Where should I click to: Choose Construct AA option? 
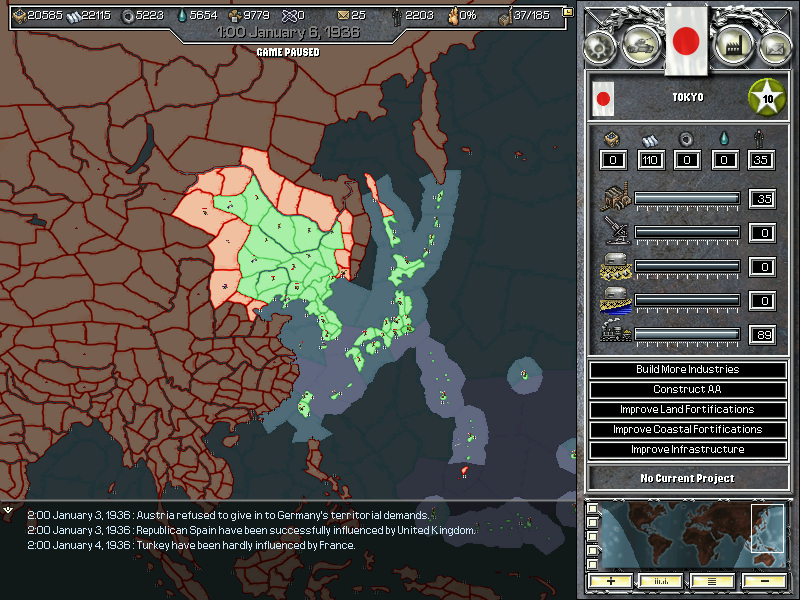coord(687,390)
